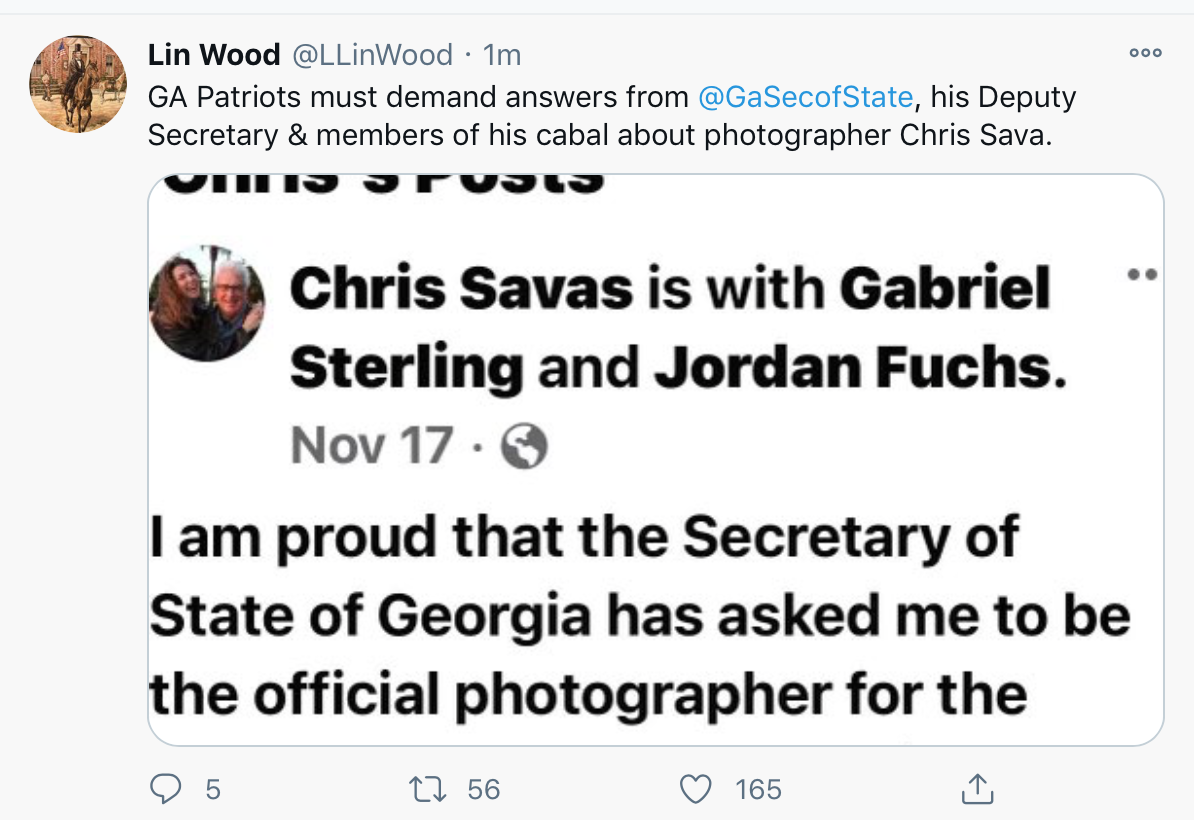Like the tweet with the heart icon
Viewport: 1194px width, 820px height.
coord(695,790)
